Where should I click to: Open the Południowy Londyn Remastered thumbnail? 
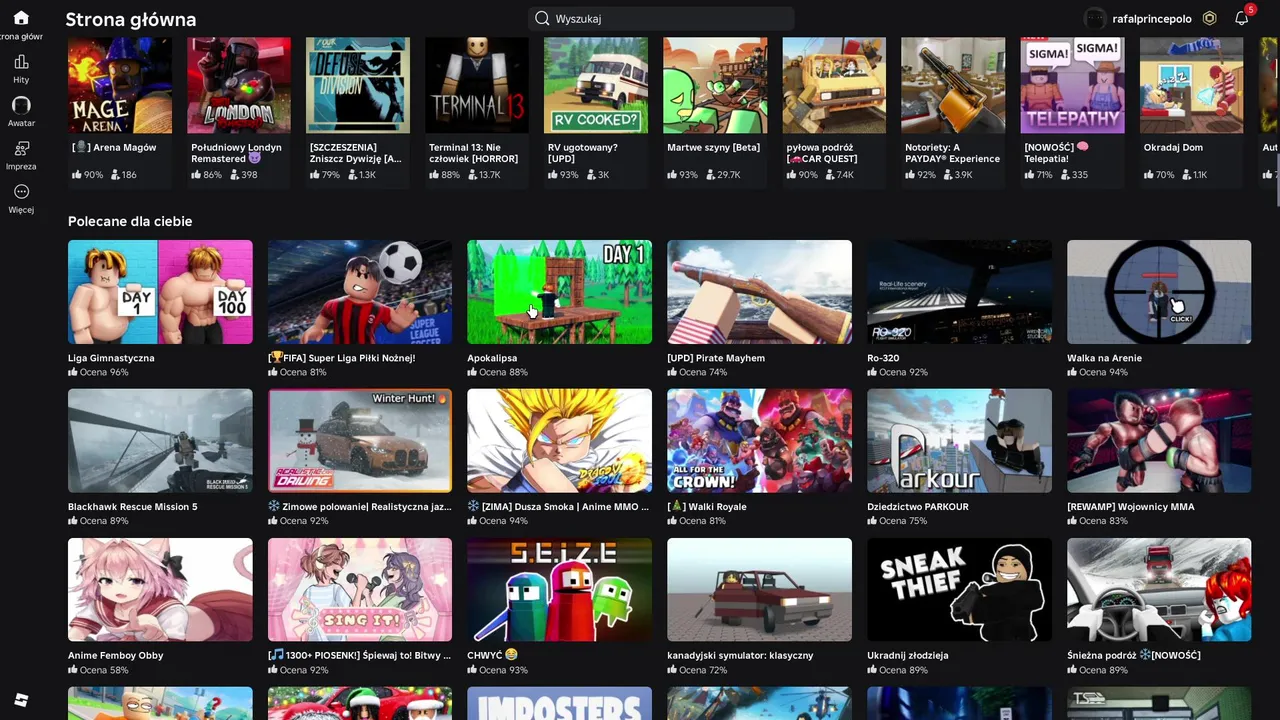click(x=239, y=86)
